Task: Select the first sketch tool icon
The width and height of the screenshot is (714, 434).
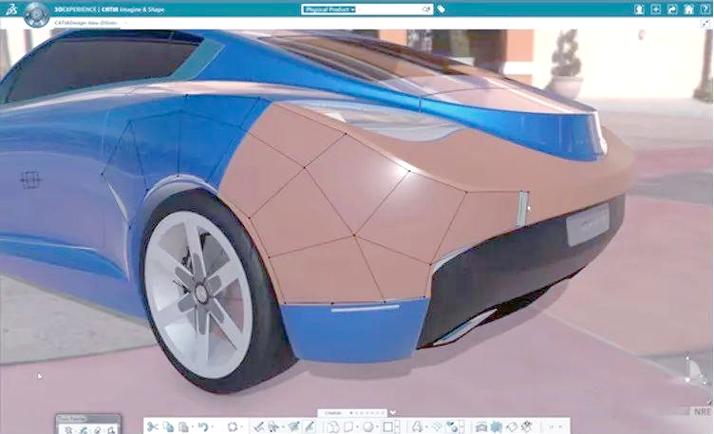Action: coord(258,427)
